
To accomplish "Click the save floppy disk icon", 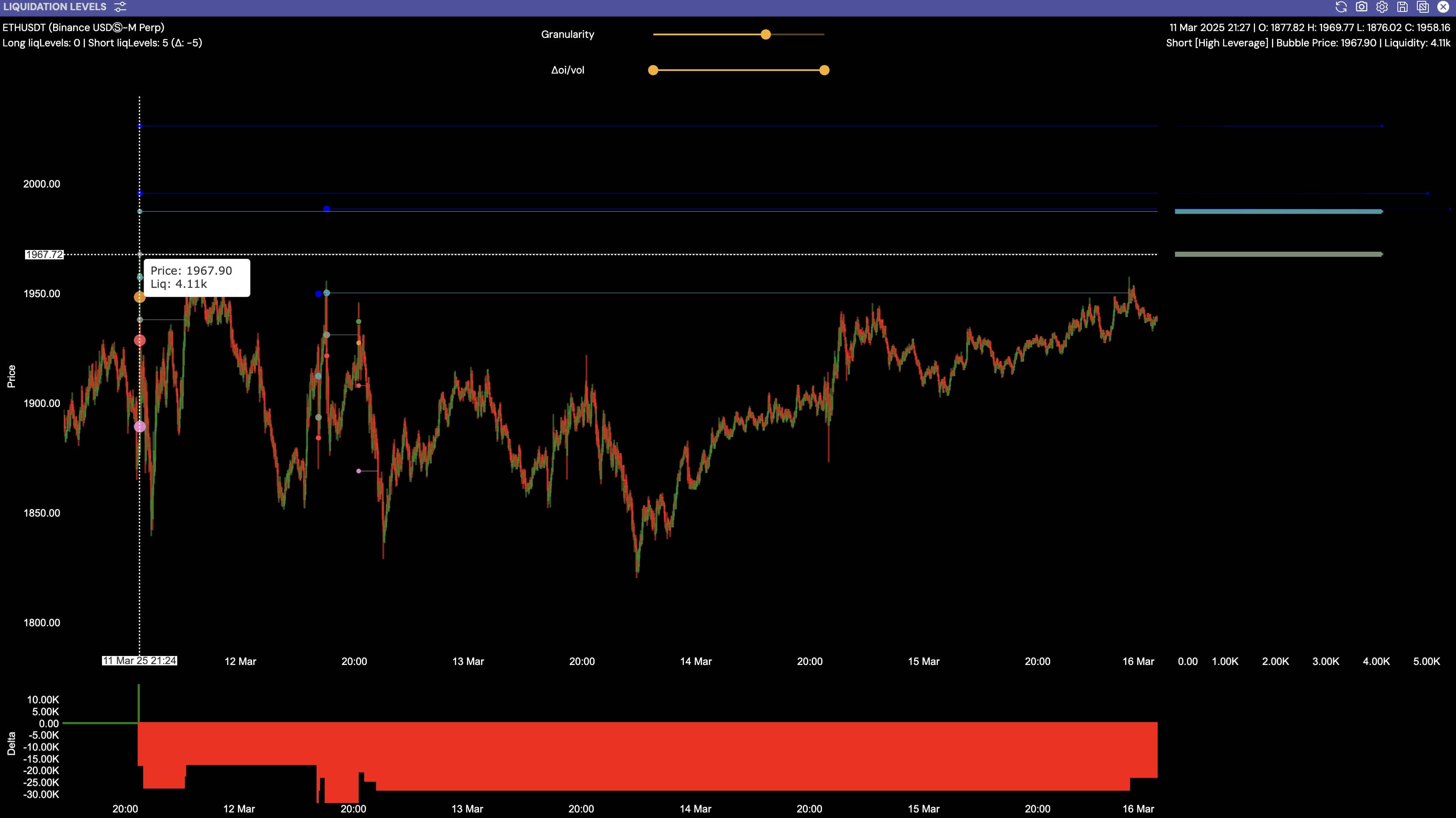I will click(1402, 7).
